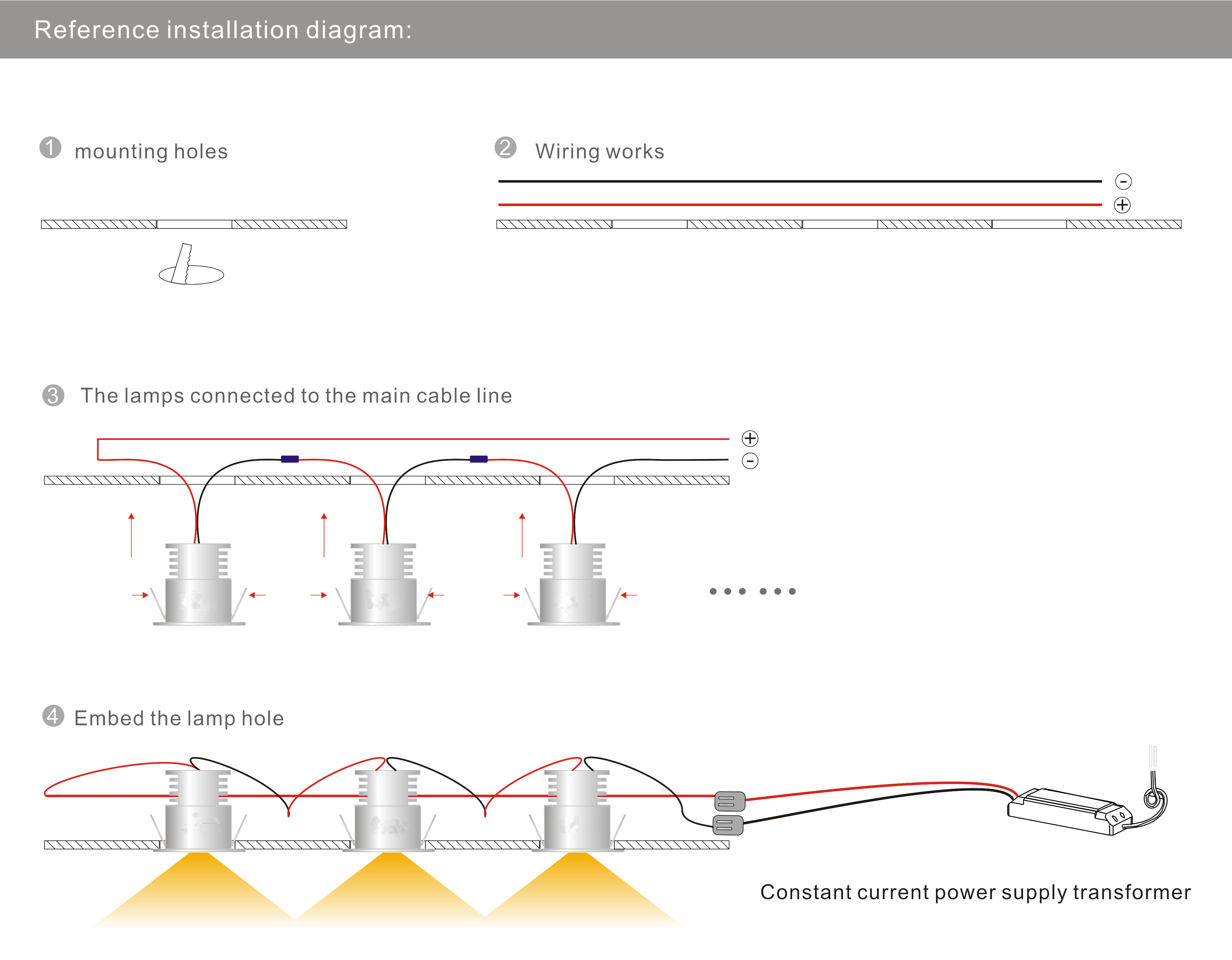Click the minus symbol in Wiring works
Image resolution: width=1232 pixels, height=960 pixels.
(1123, 182)
